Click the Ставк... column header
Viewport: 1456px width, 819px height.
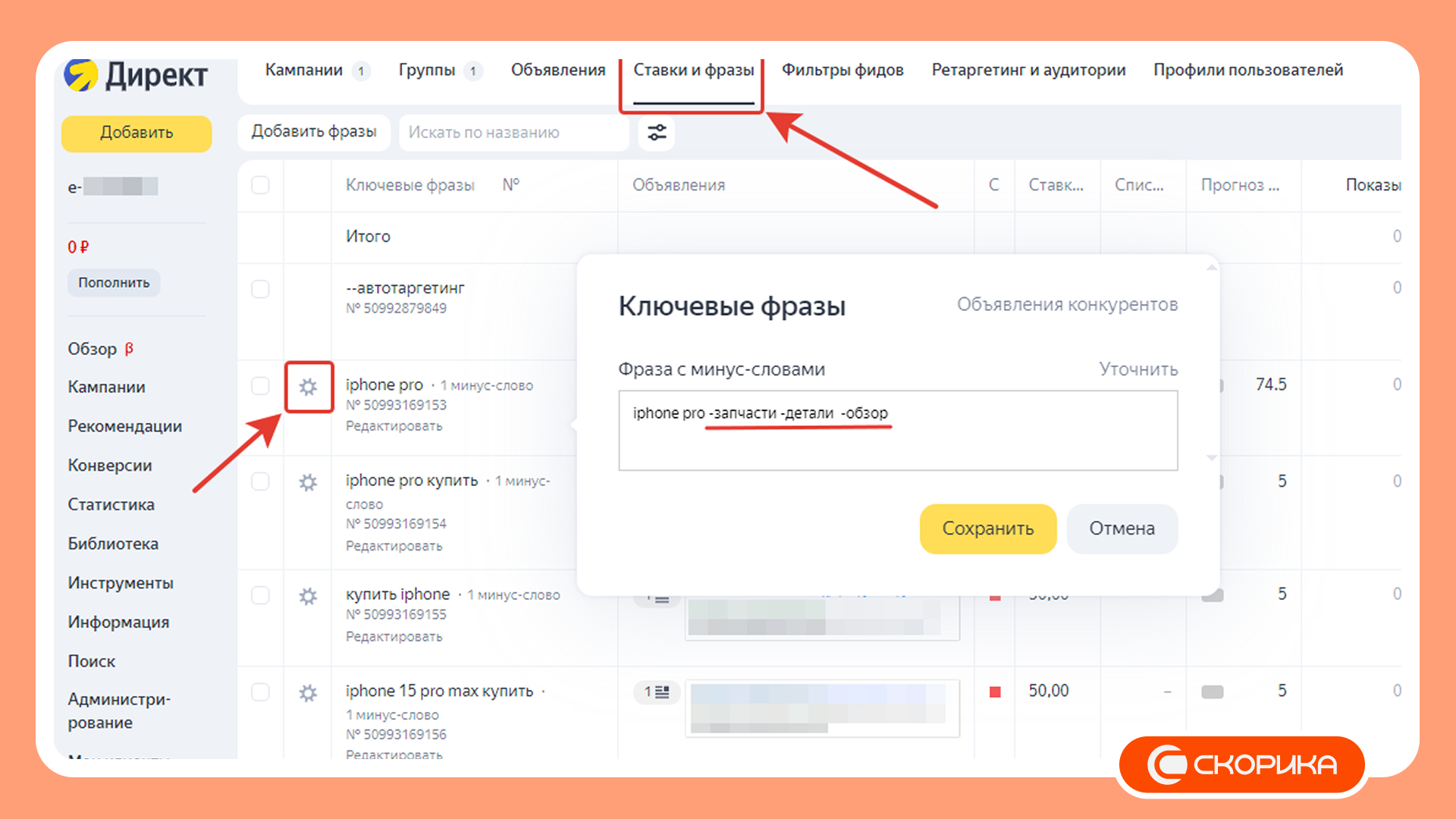pyautogui.click(x=1056, y=185)
